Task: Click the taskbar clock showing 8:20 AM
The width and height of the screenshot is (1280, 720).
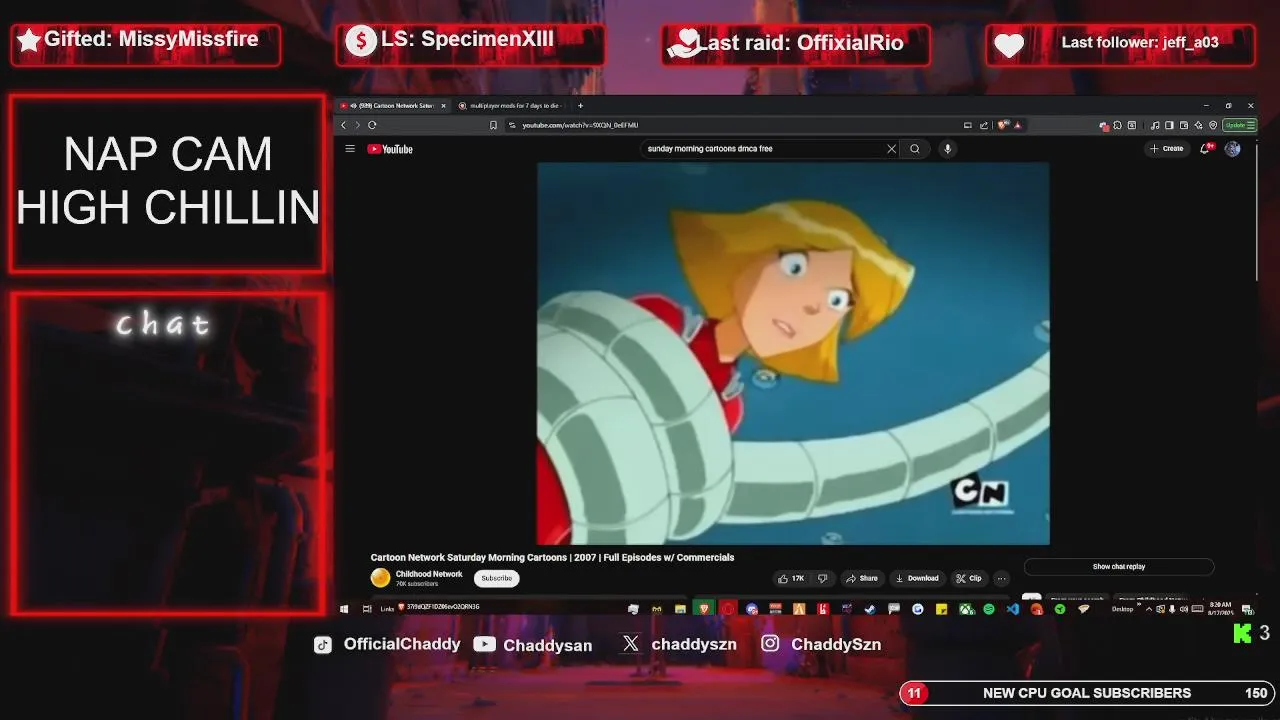Action: (1220, 608)
